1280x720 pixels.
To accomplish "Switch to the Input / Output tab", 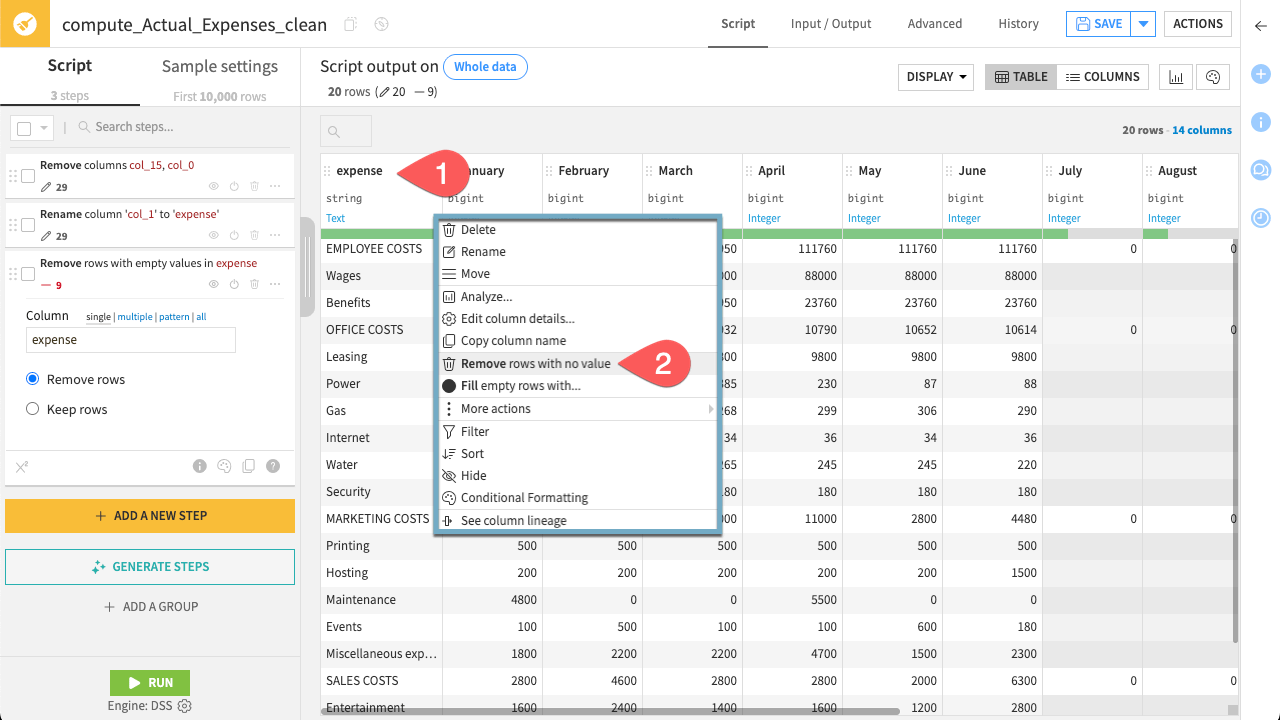I will pyautogui.click(x=831, y=24).
